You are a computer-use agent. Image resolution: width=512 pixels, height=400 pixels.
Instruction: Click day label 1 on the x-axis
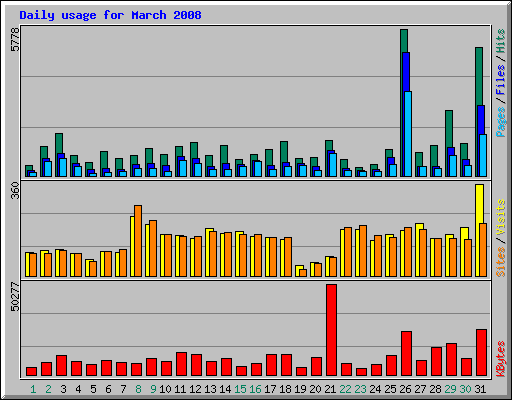pos(33,389)
